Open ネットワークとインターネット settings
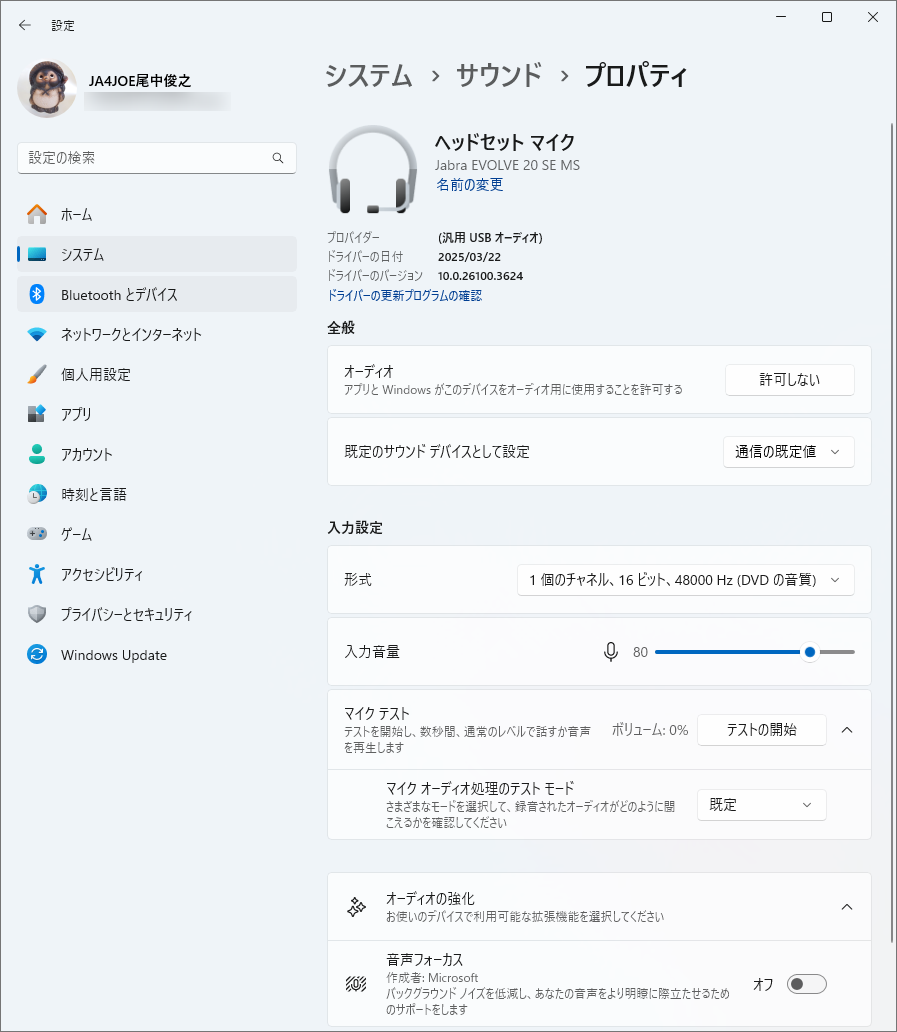Viewport: 897px width, 1032px height. [157, 334]
